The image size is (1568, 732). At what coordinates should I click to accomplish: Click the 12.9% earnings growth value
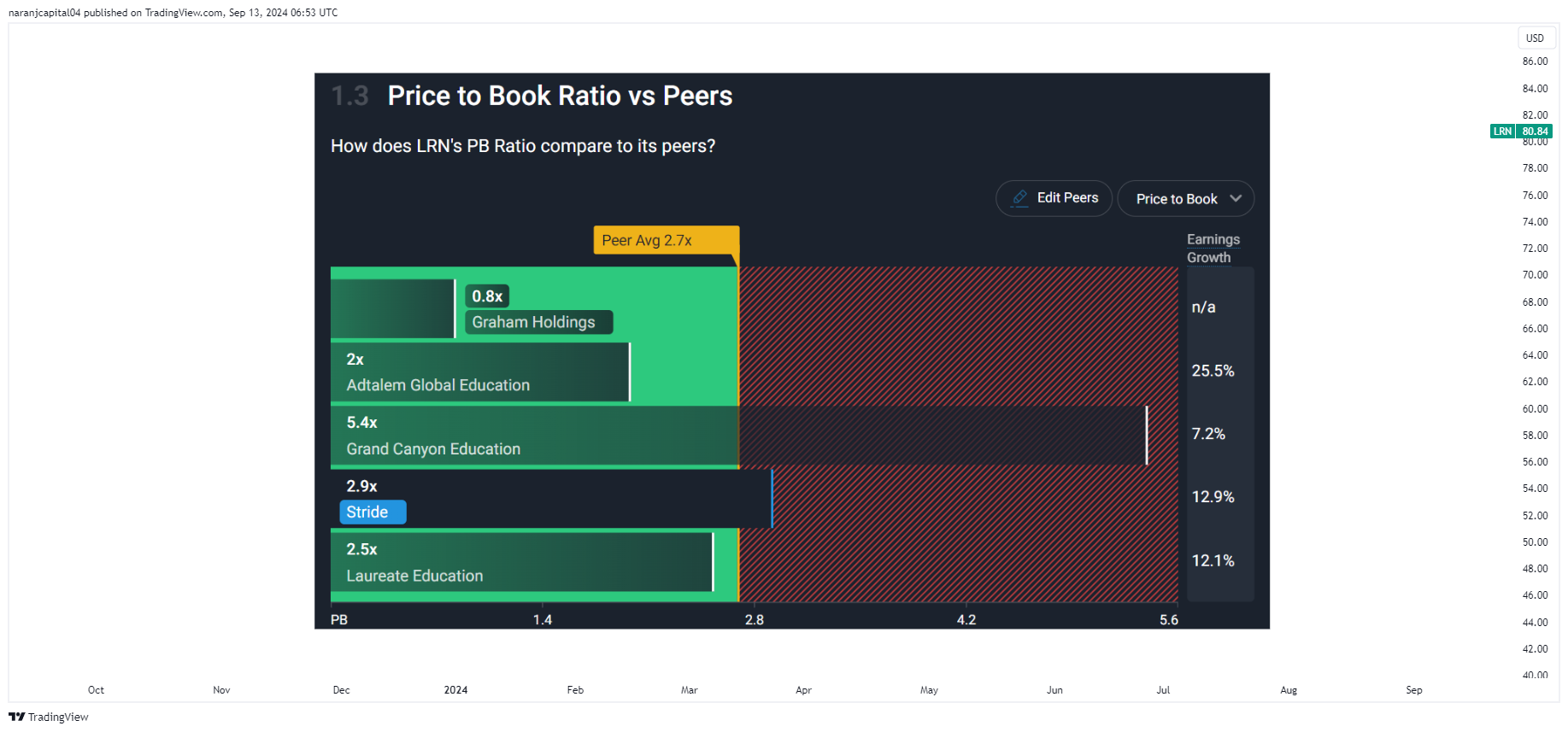click(x=1213, y=497)
